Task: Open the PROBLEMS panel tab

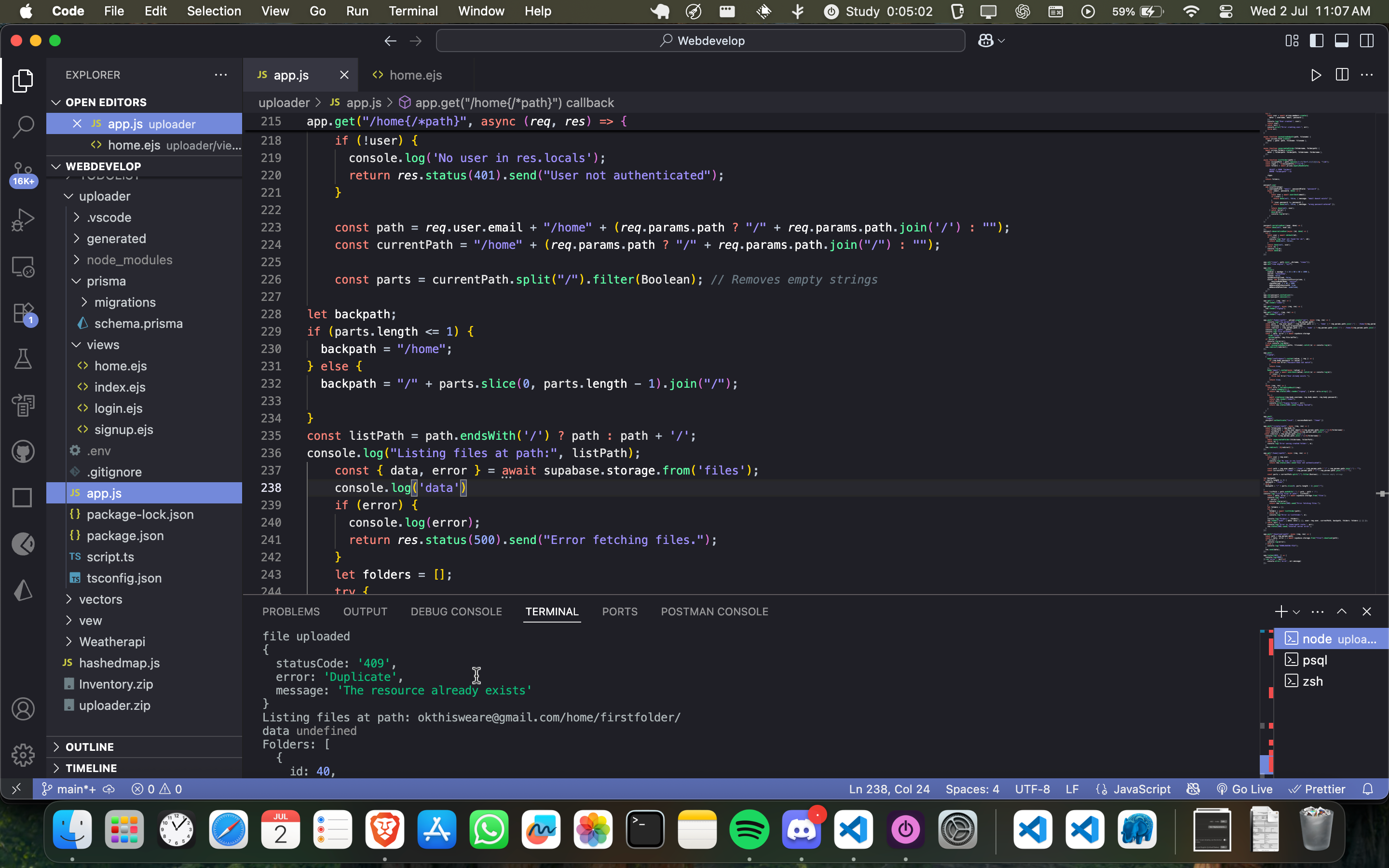Action: 291,611
